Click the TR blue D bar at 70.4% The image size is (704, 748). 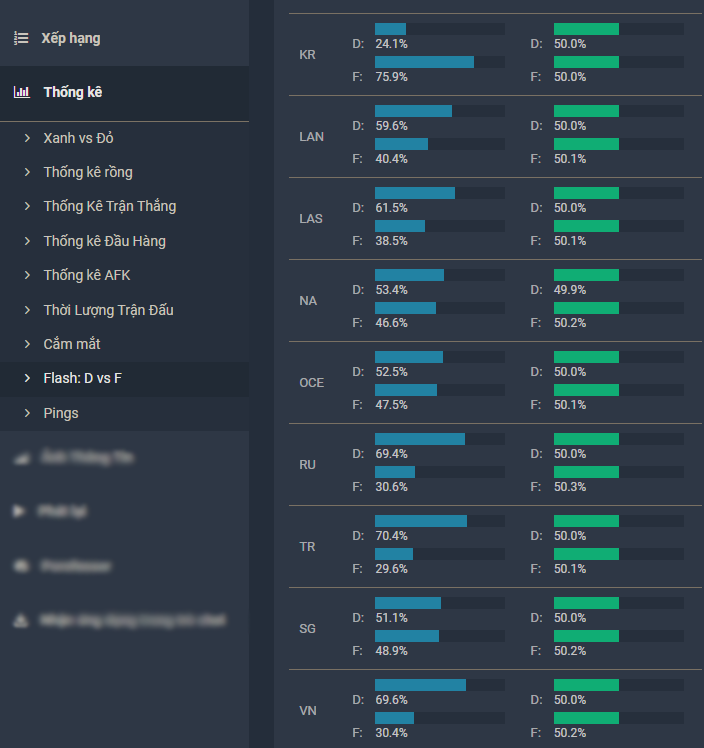tap(421, 521)
